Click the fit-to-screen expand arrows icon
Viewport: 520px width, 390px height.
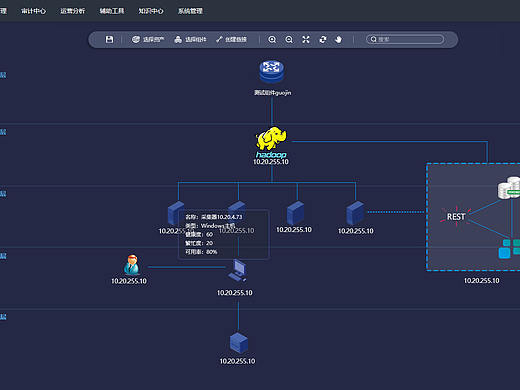306,40
